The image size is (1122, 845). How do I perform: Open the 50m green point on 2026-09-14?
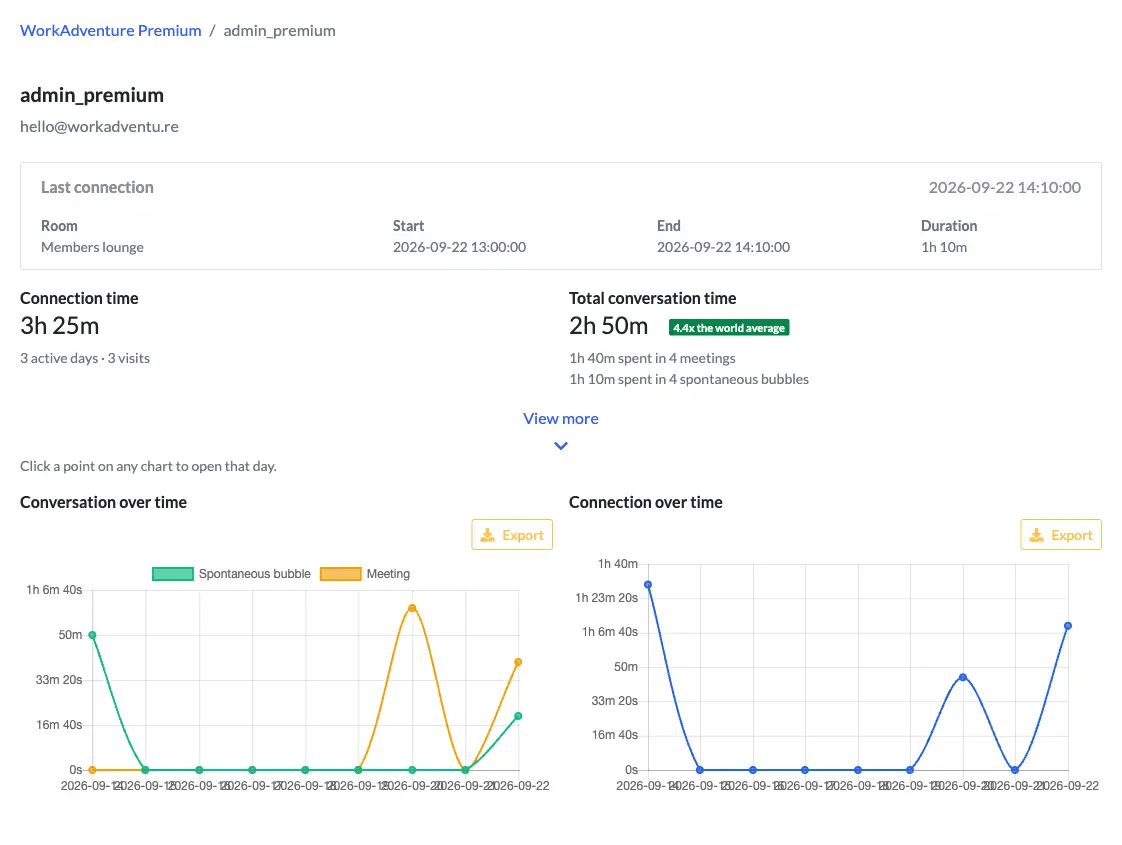92,635
